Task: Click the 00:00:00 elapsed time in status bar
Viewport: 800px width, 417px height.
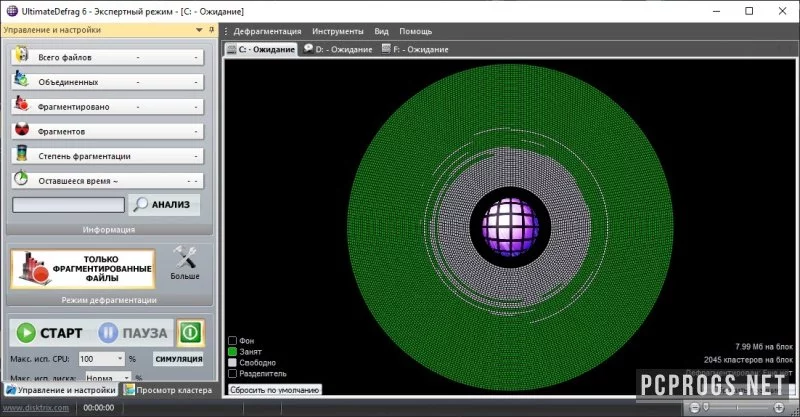Action: (98, 408)
